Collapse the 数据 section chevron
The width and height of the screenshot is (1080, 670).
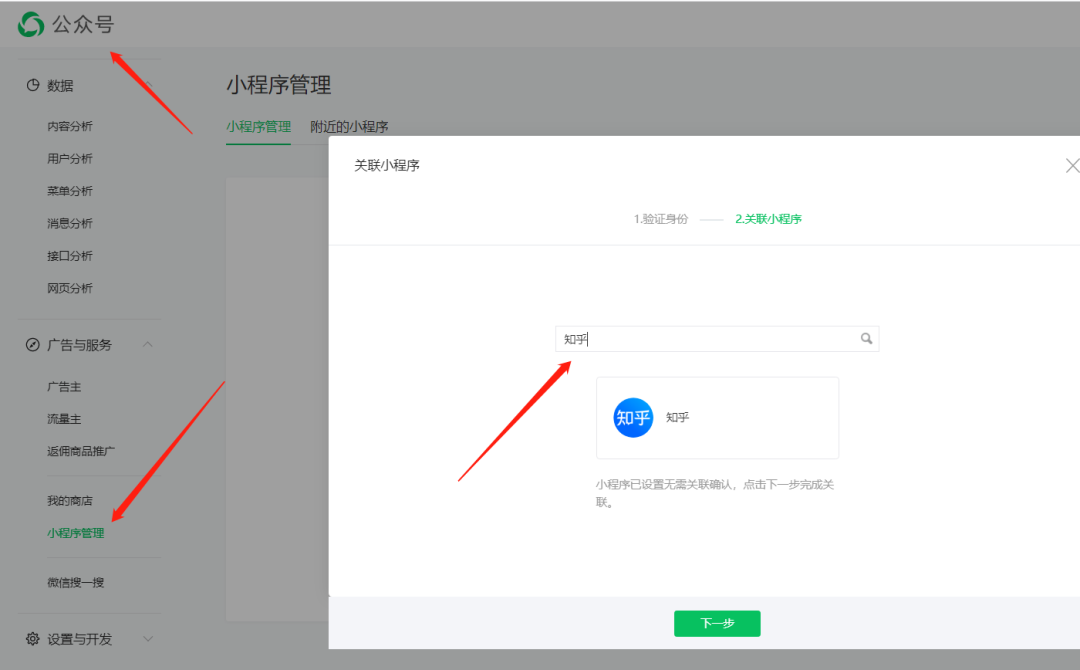tap(147, 85)
